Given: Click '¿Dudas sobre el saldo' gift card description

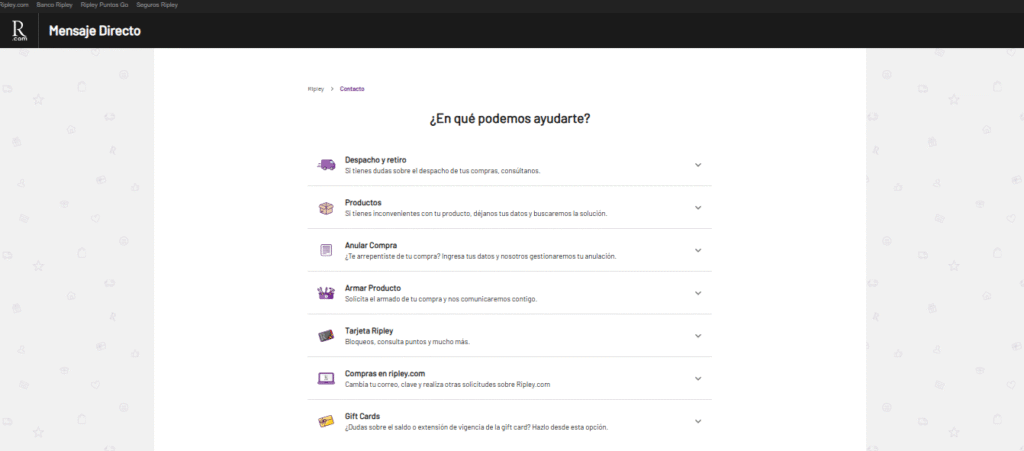Looking at the screenshot, I should click(477, 428).
